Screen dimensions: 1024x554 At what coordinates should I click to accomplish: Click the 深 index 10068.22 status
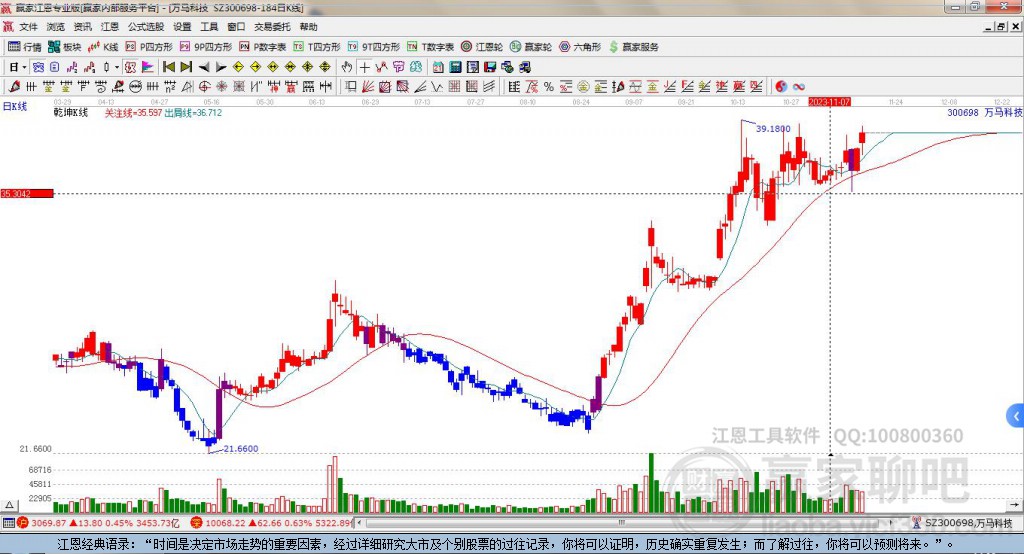coord(271,523)
